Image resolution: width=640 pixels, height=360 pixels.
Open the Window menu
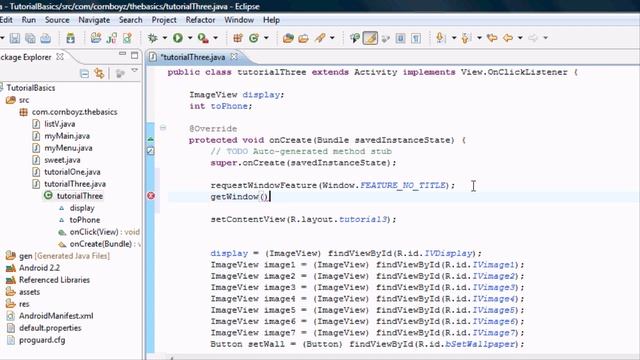tap(239, 20)
